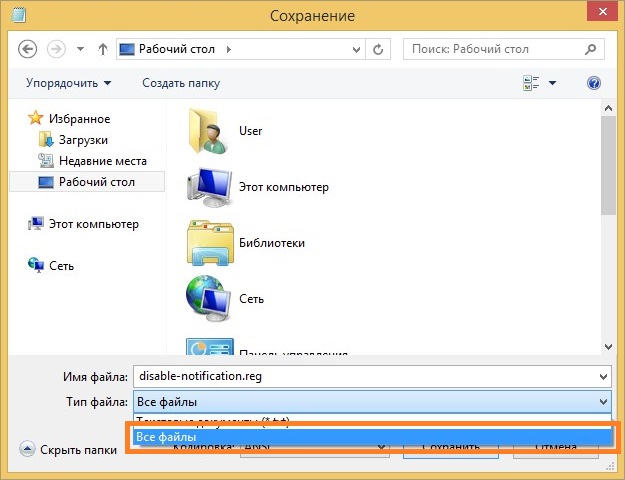
Task: Select Недавние места in the sidebar
Action: click(x=102, y=161)
